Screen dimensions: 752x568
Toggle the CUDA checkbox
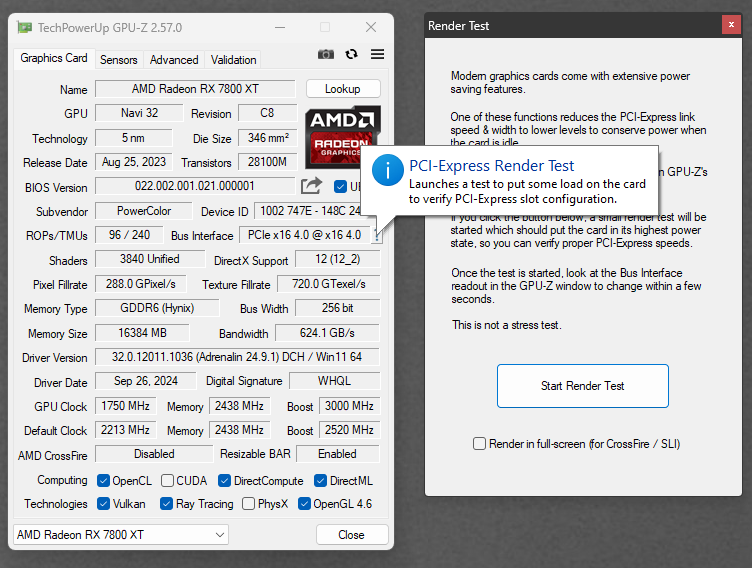pos(167,480)
